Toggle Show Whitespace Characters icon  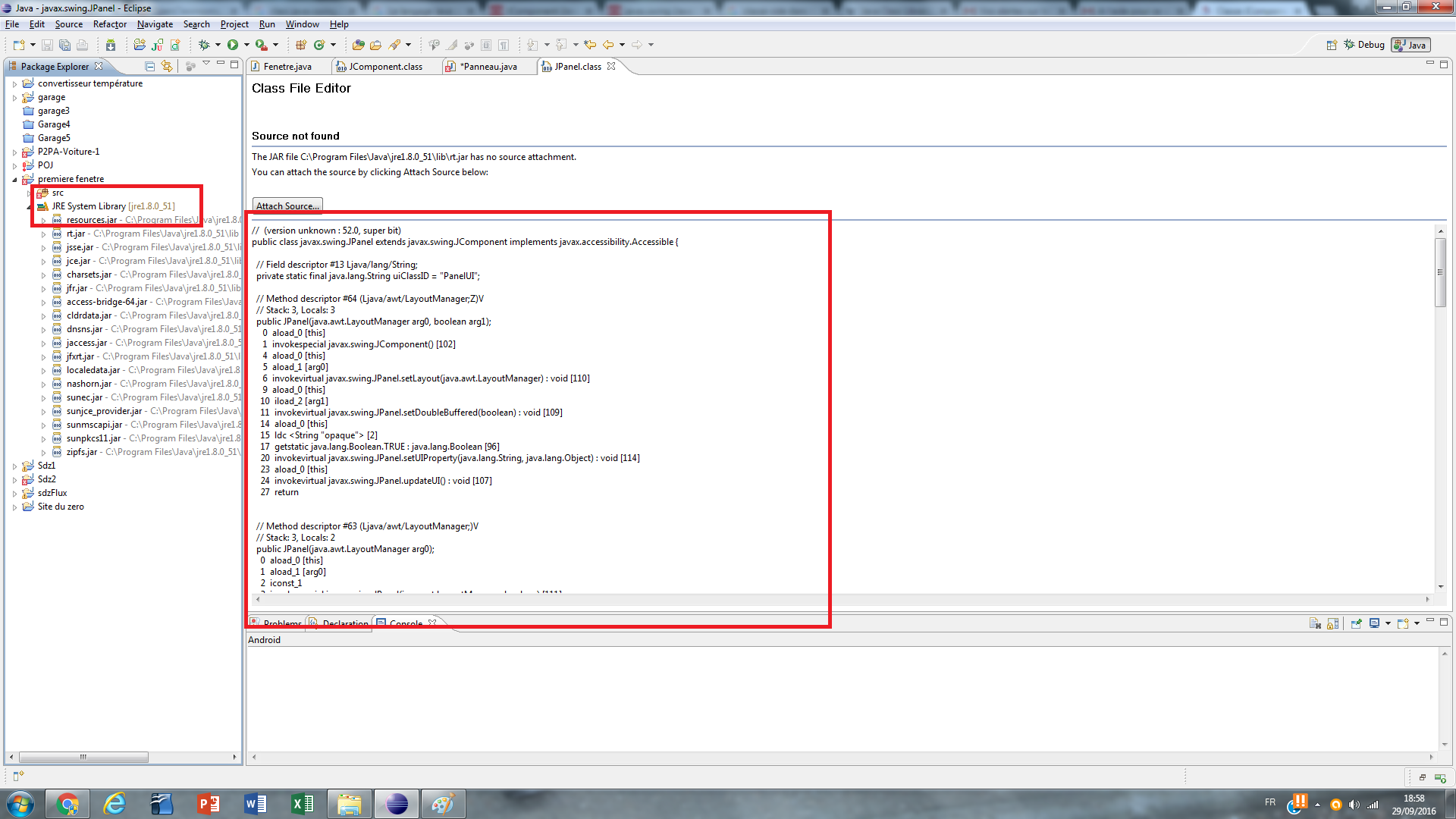point(504,45)
